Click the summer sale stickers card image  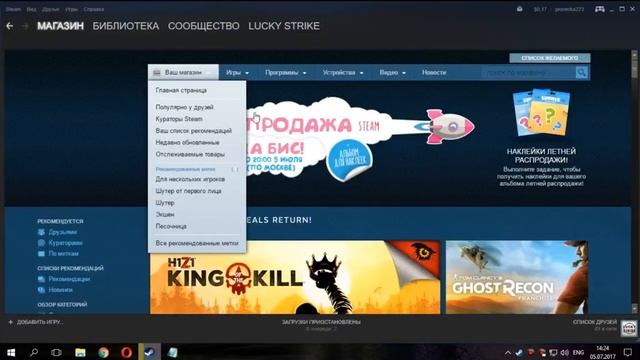coord(541,113)
